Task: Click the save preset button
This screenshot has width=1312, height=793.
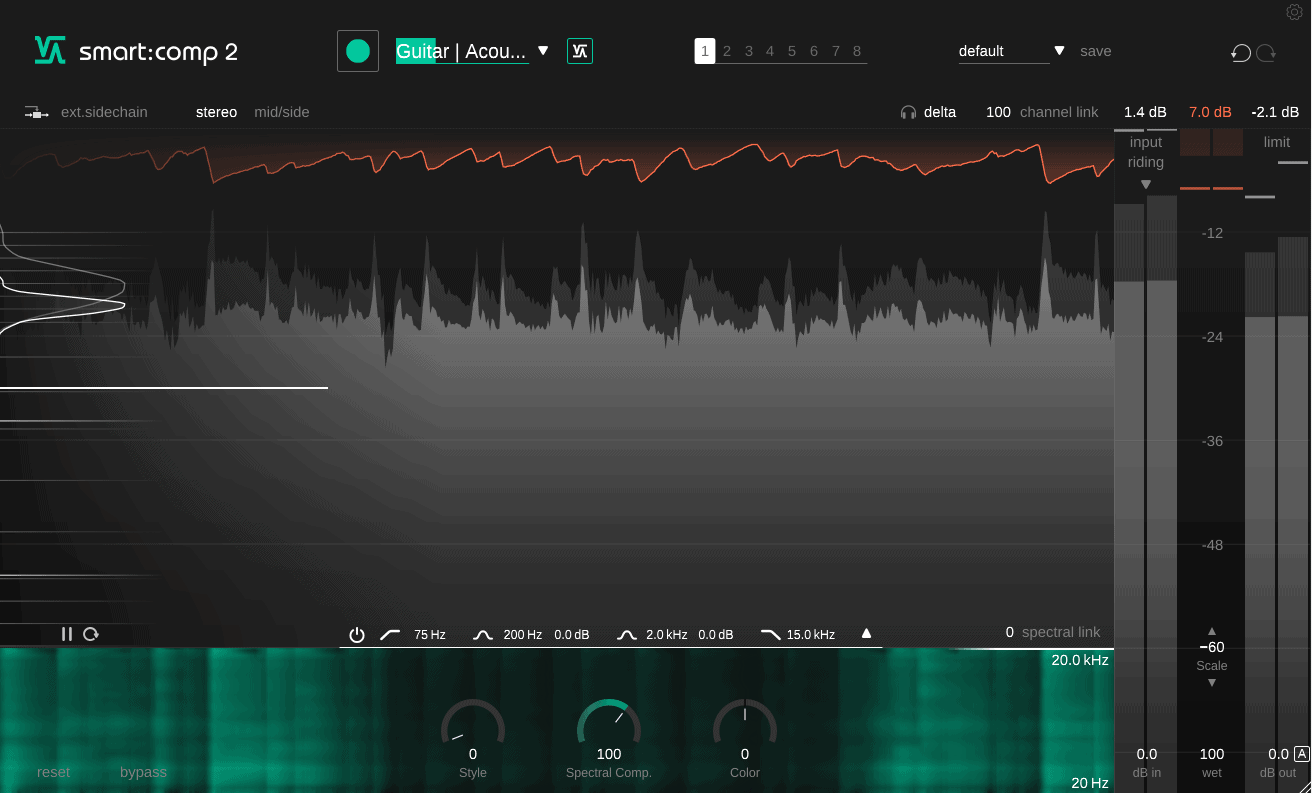Action: (x=1095, y=51)
